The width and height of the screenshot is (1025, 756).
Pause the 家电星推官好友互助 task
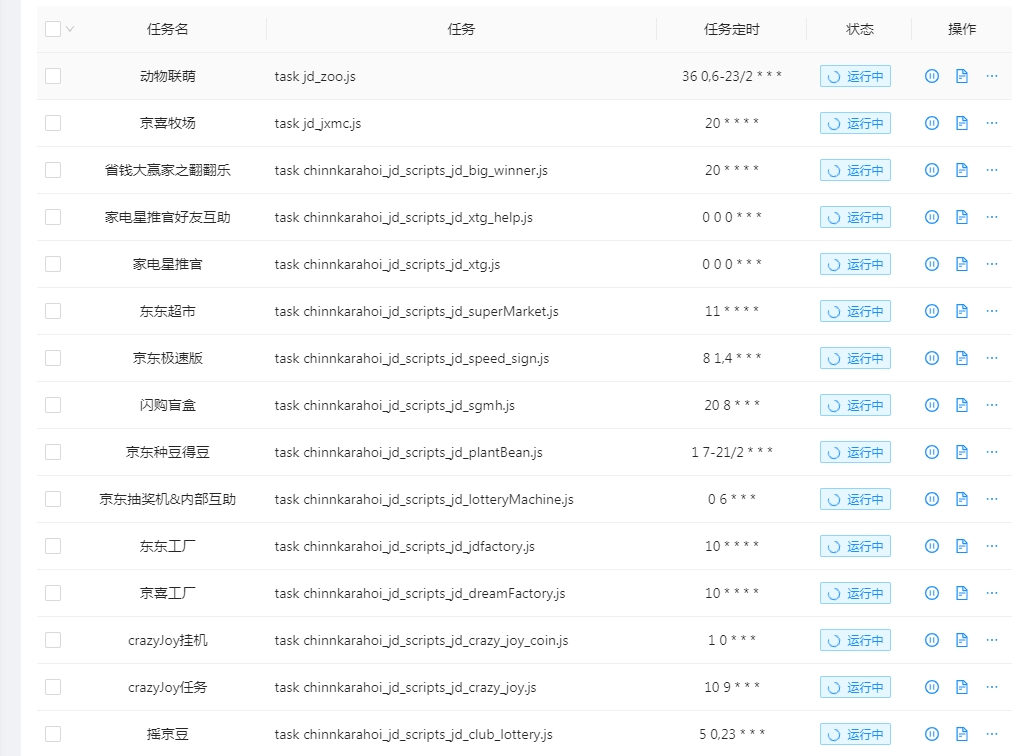point(931,217)
